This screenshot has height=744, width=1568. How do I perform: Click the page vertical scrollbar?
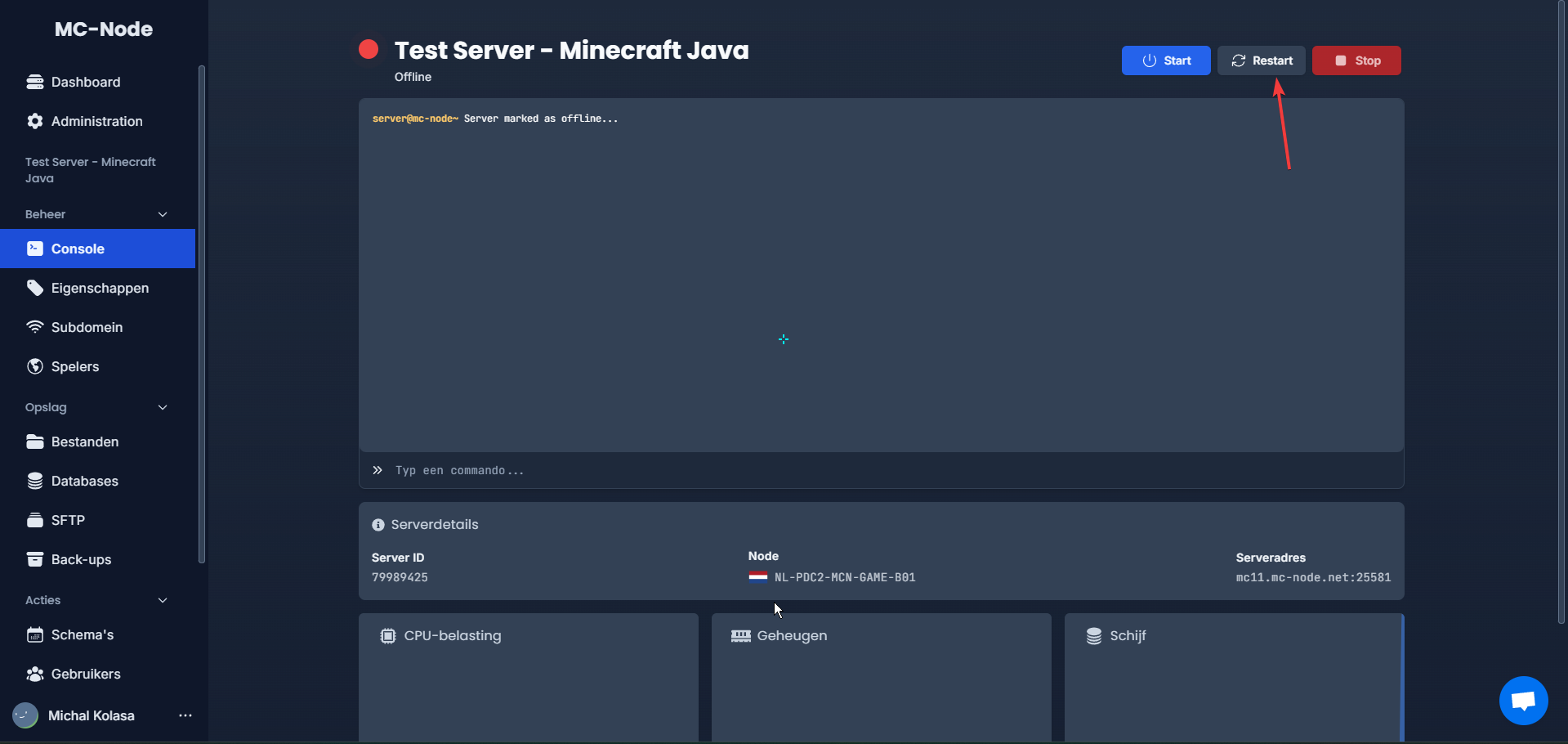[1561, 311]
